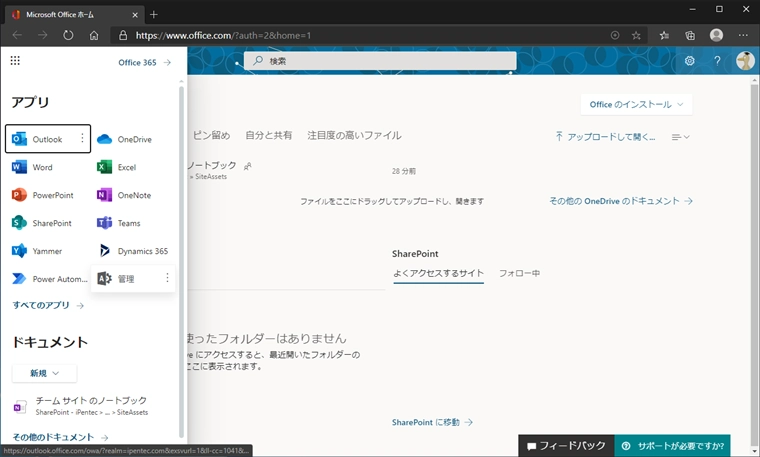The height and width of the screenshot is (457, 760).
Task: Expand the 新規 document dropdown
Action: tap(45, 373)
